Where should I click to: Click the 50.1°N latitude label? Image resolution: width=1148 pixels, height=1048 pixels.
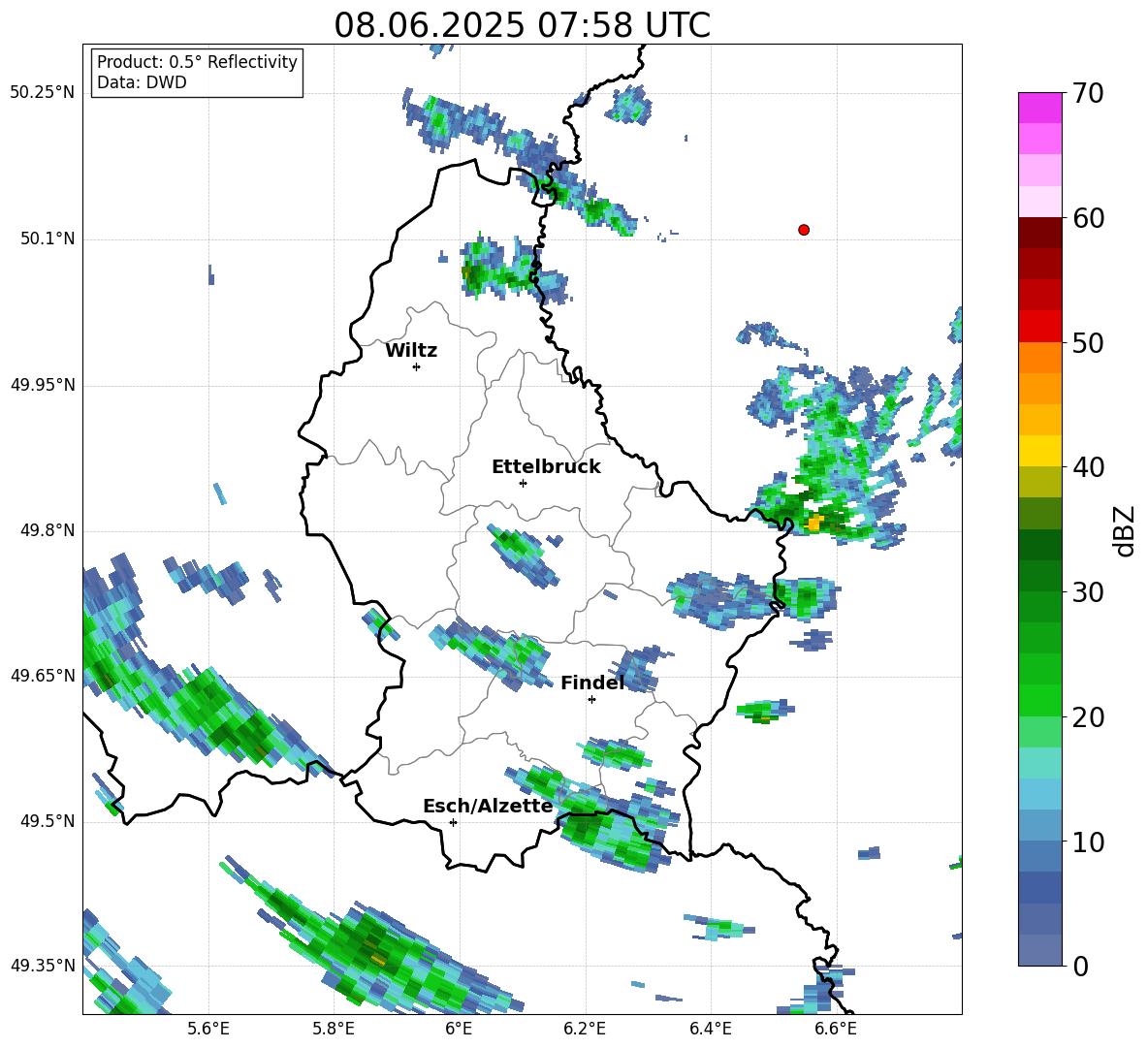tap(48, 238)
